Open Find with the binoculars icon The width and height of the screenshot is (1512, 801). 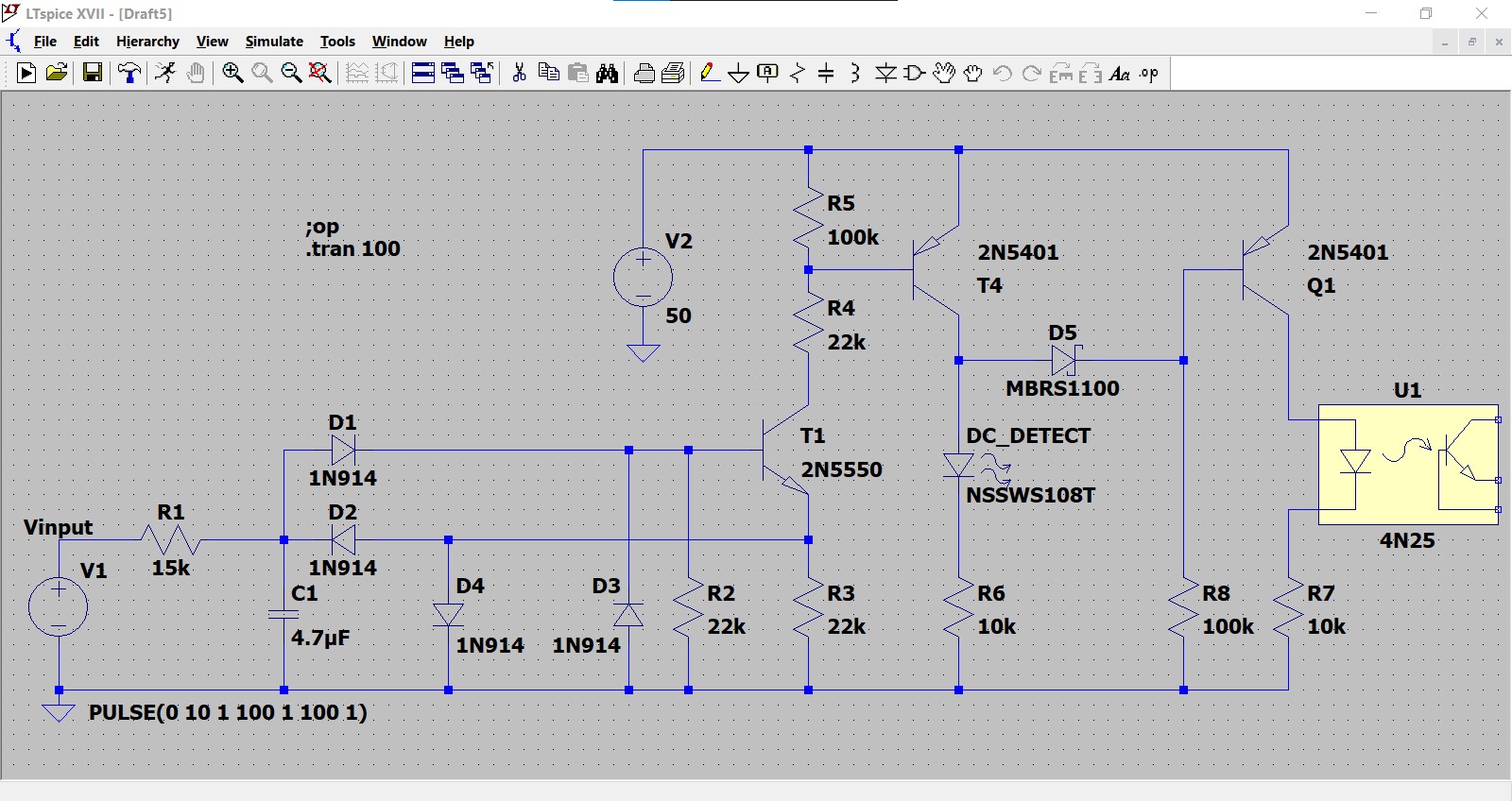tap(608, 73)
